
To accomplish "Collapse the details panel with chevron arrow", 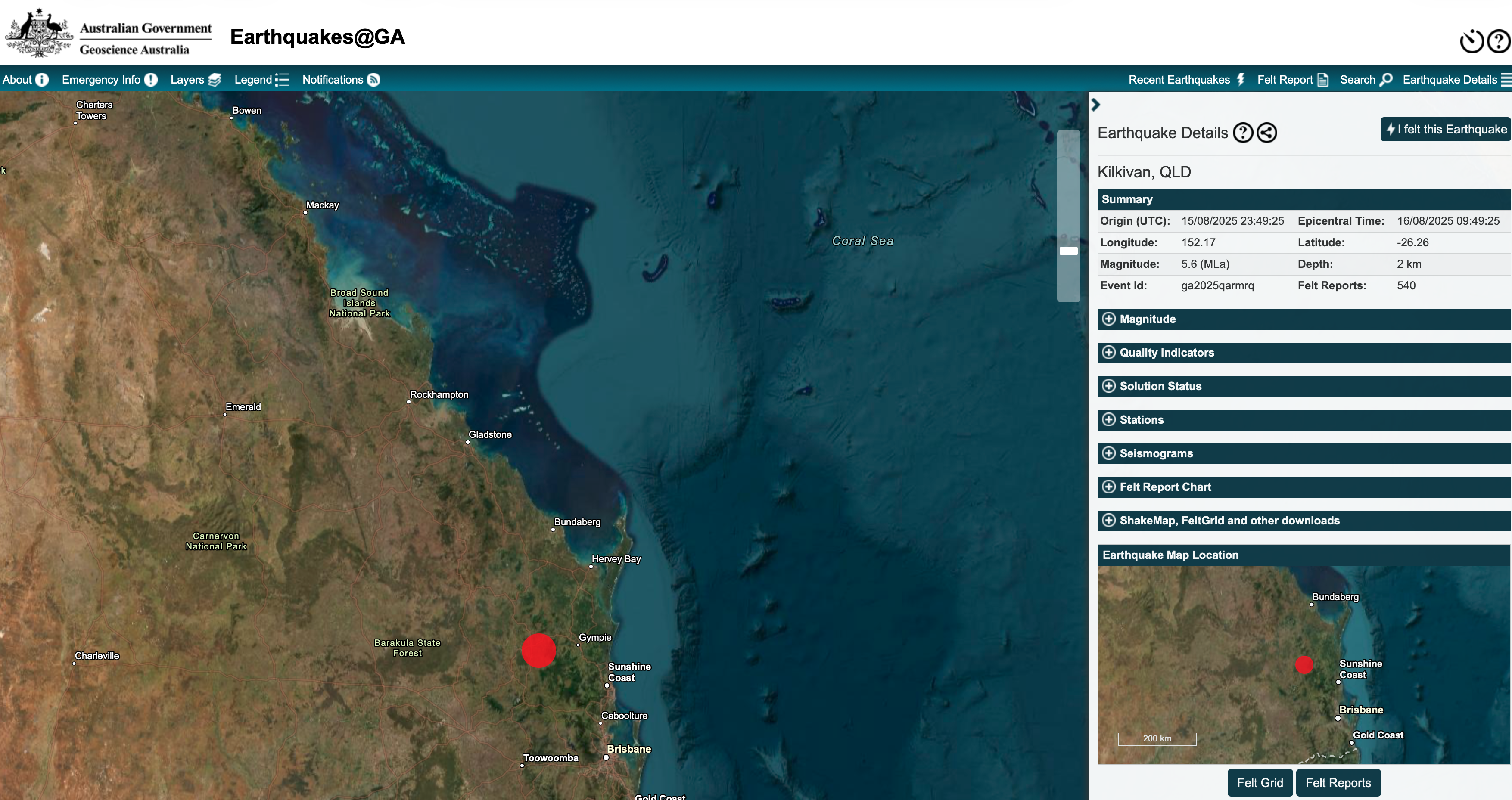I will point(1095,105).
